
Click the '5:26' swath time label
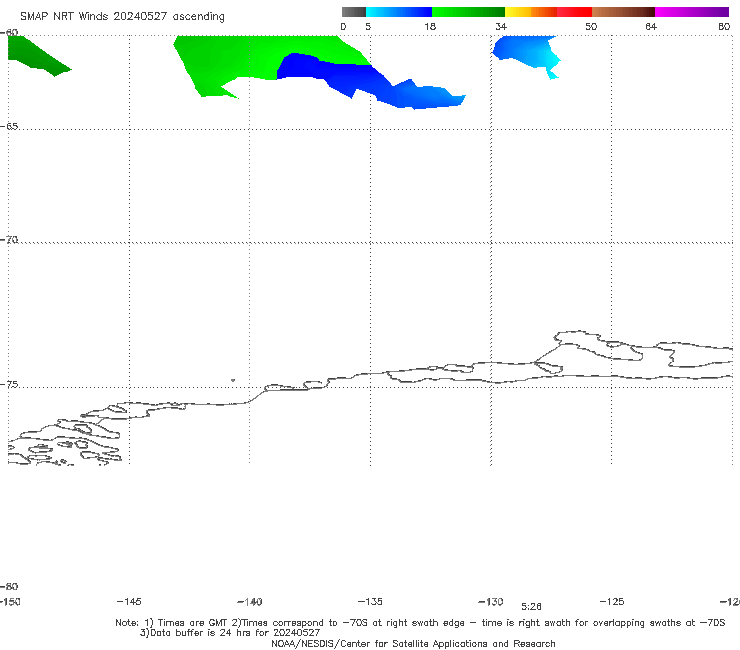531,607
